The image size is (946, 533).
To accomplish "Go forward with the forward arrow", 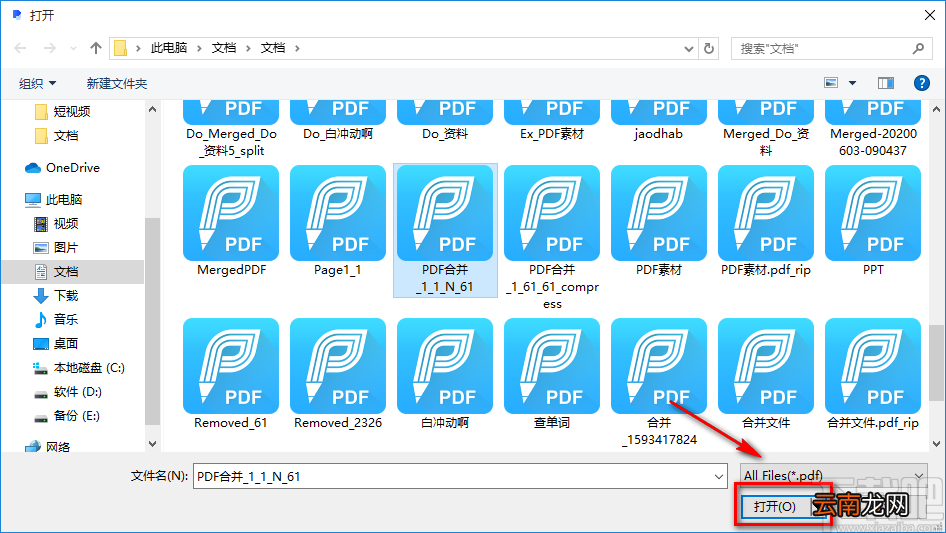I will (x=50, y=48).
